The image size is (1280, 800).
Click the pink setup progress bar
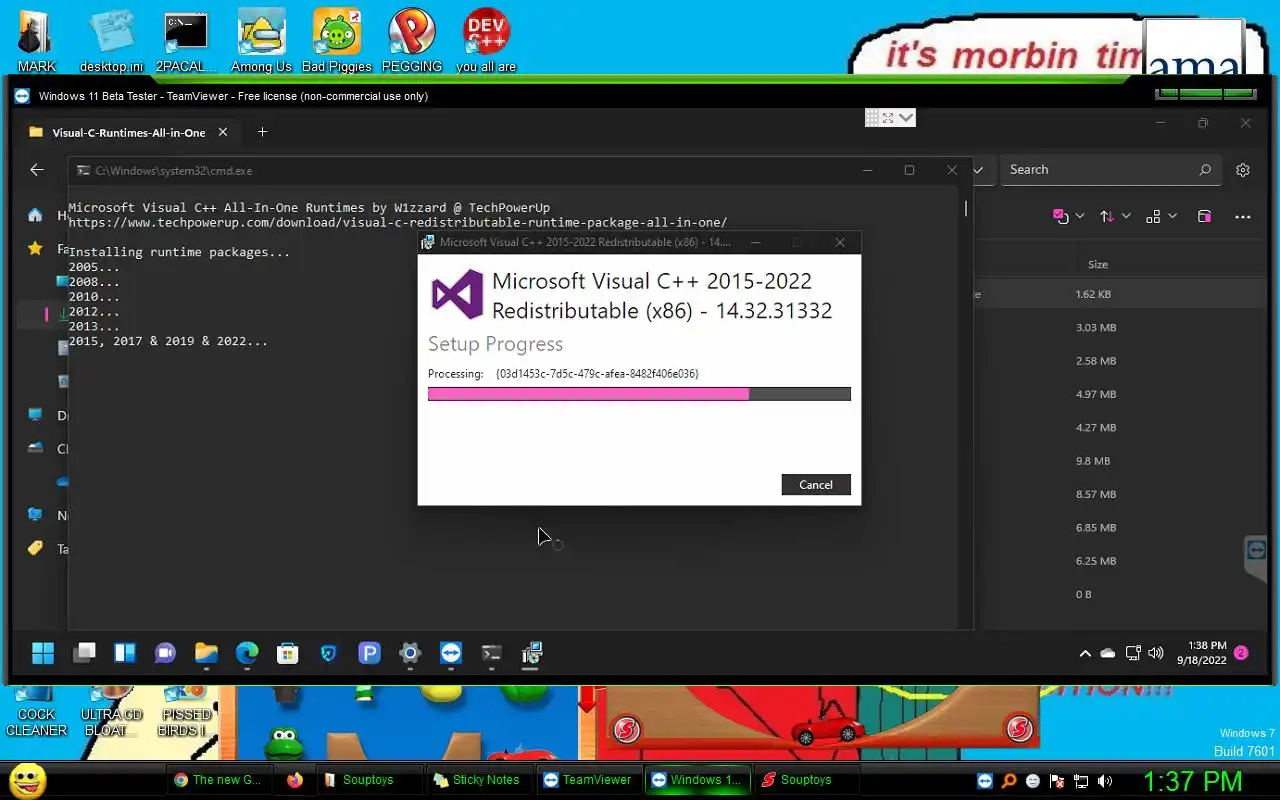click(639, 394)
